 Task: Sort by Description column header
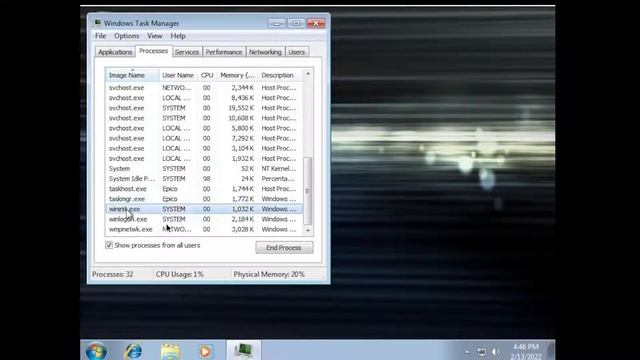click(281, 75)
